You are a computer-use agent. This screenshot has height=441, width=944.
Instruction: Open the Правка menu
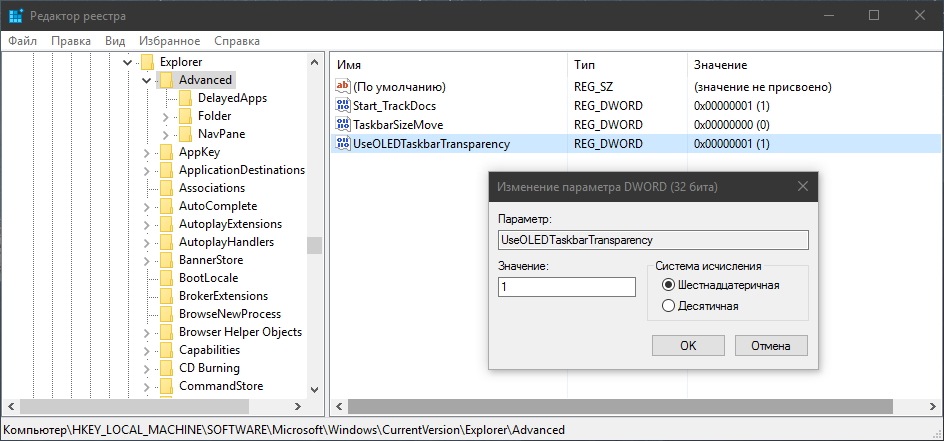click(70, 41)
